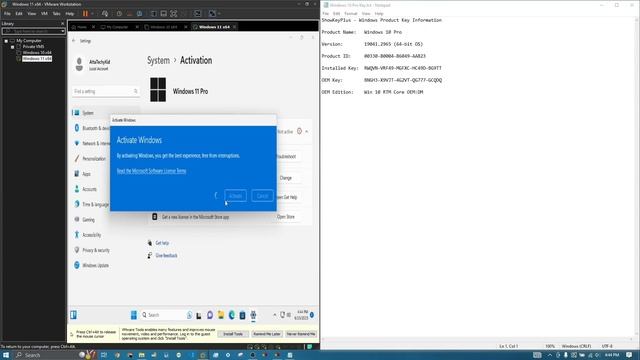Click the VMware full screen mode toolbar icon

point(174,13)
